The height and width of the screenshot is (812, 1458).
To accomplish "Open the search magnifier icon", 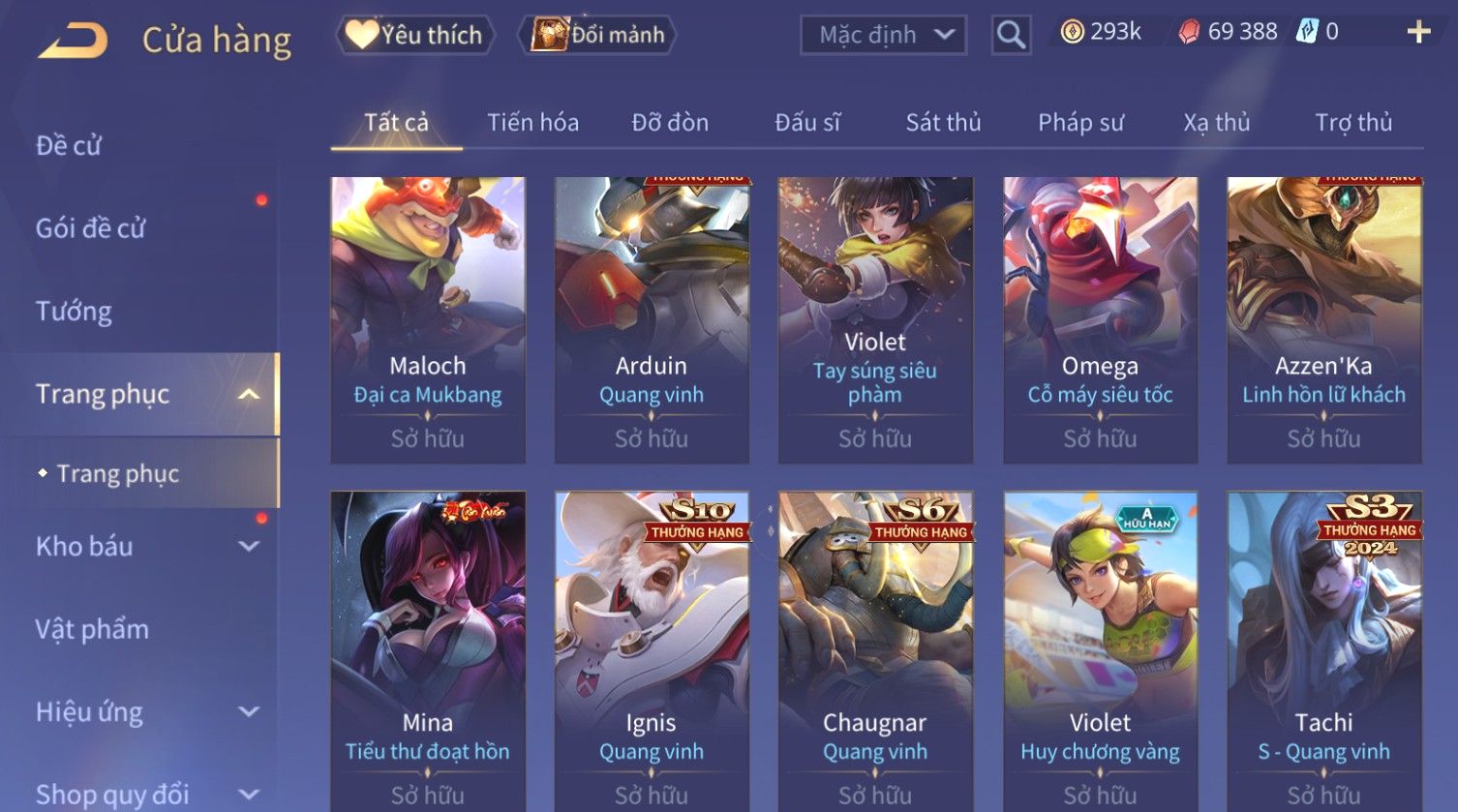I will [x=1011, y=35].
